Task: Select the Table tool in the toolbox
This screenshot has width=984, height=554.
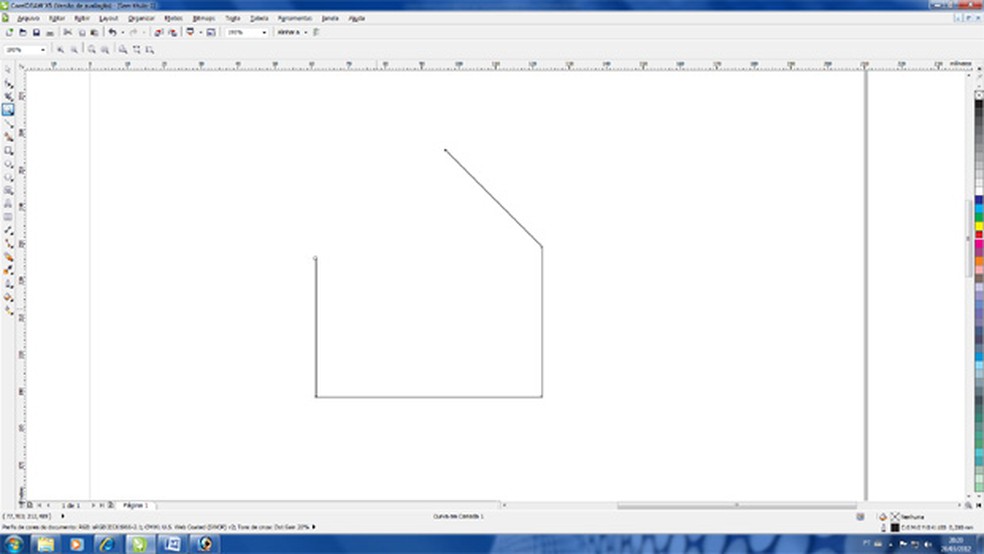Action: (8, 217)
